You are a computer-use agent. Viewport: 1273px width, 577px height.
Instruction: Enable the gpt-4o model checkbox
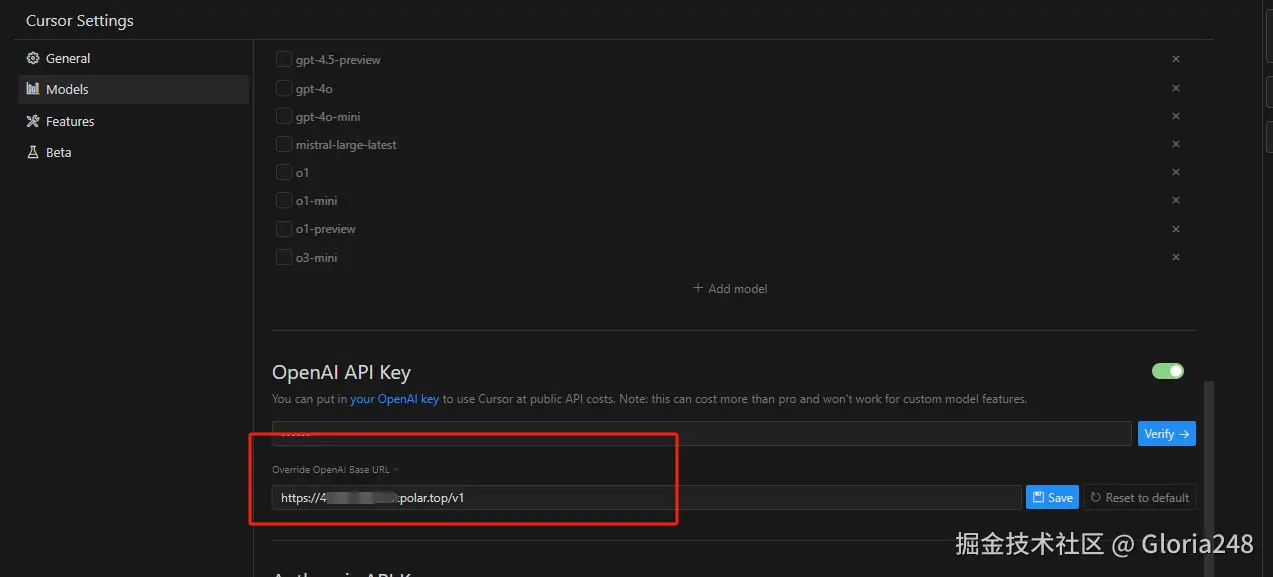point(284,88)
